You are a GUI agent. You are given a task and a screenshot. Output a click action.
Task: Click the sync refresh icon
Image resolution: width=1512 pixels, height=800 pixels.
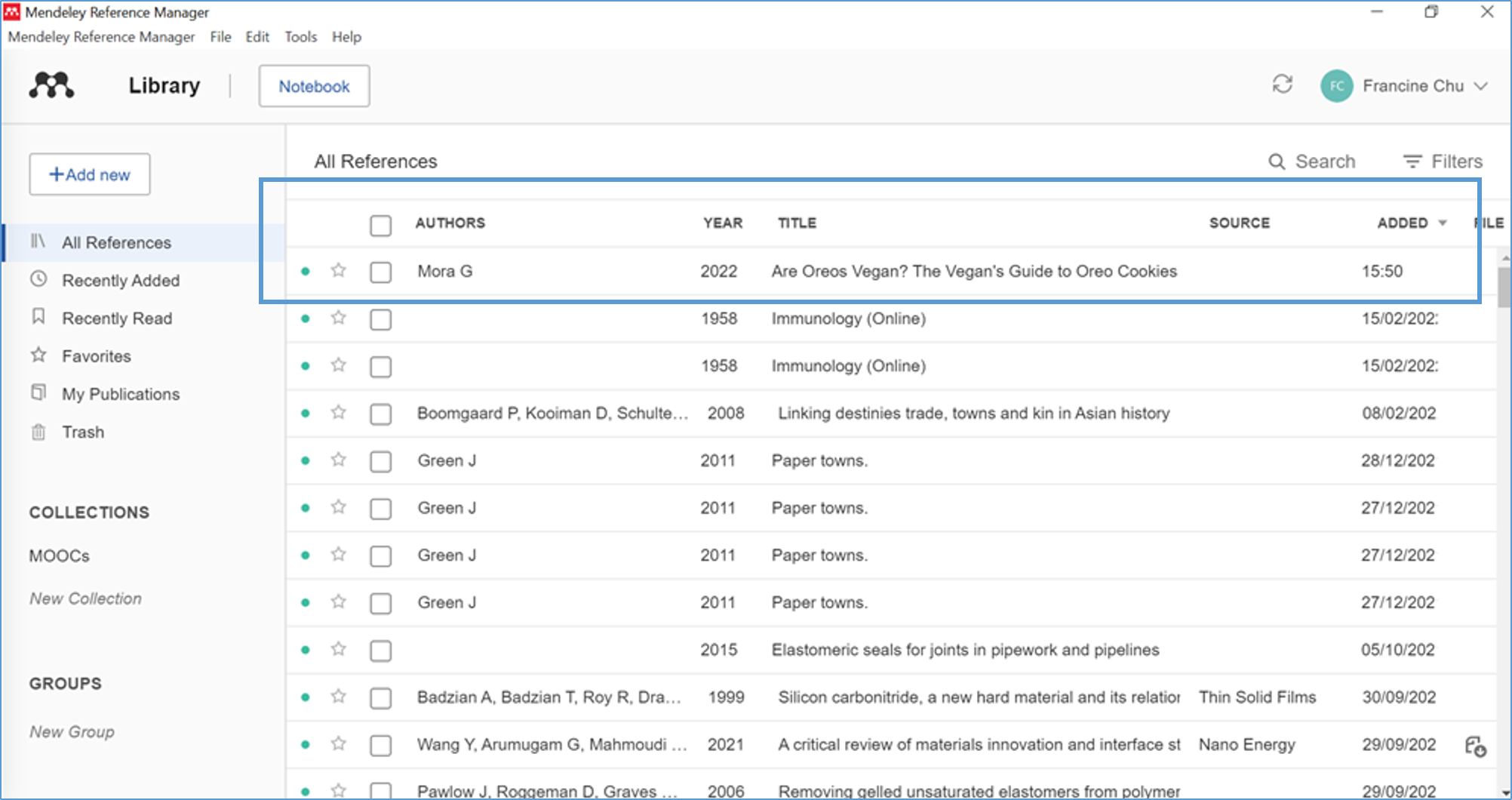click(1283, 85)
